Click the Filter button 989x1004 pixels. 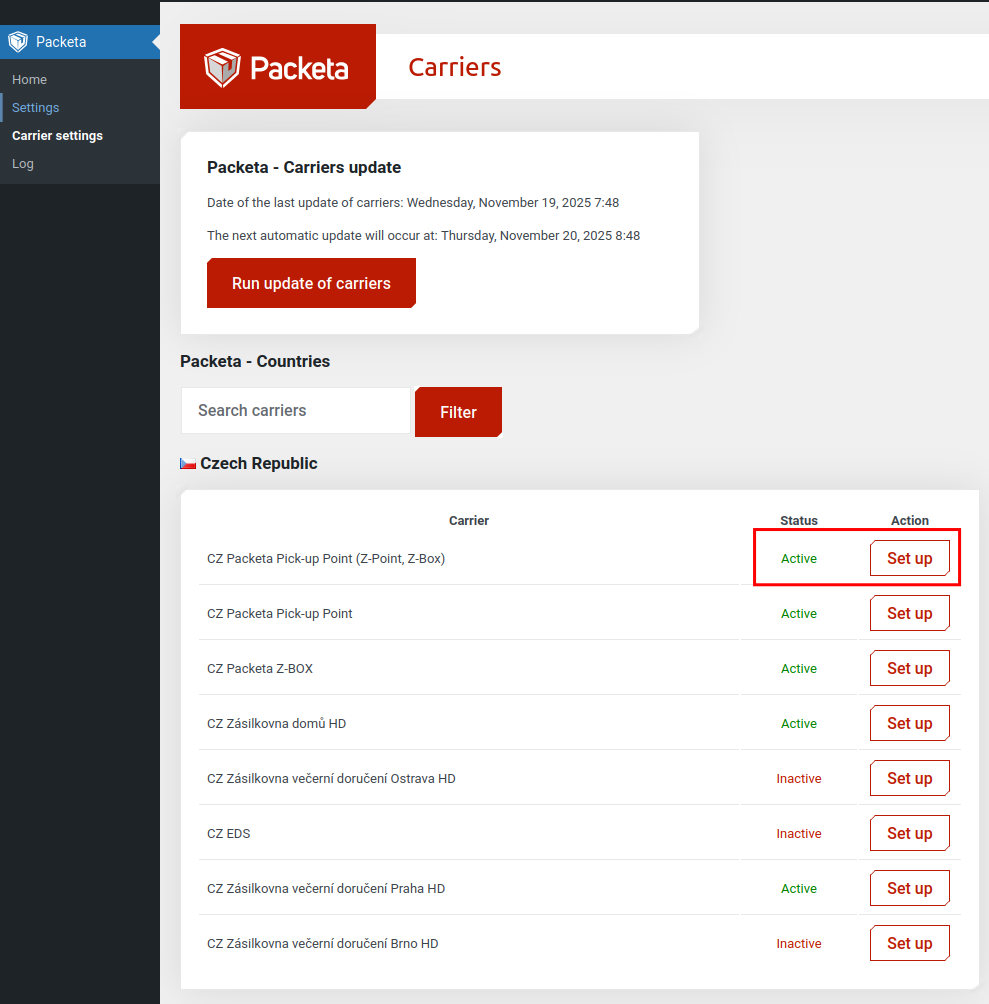pyautogui.click(x=458, y=412)
